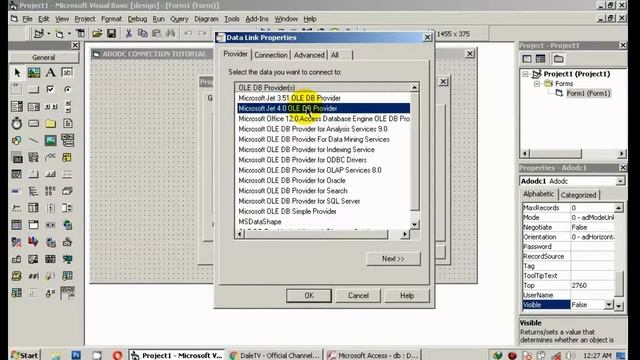
Task: Click the Save Project floppy icon
Action: click(x=111, y=33)
